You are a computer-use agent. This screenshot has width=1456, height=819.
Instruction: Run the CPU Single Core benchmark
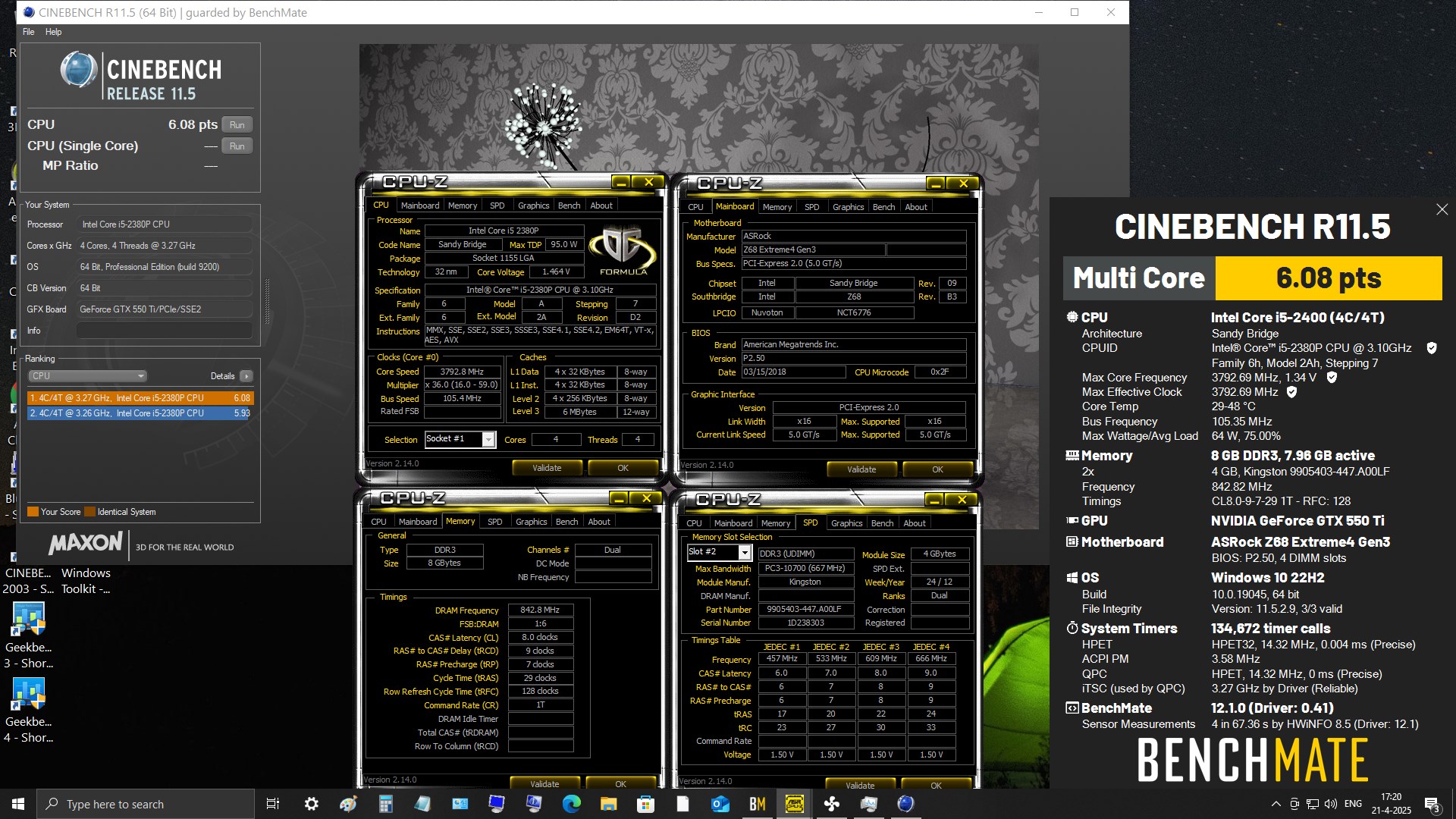pyautogui.click(x=237, y=146)
